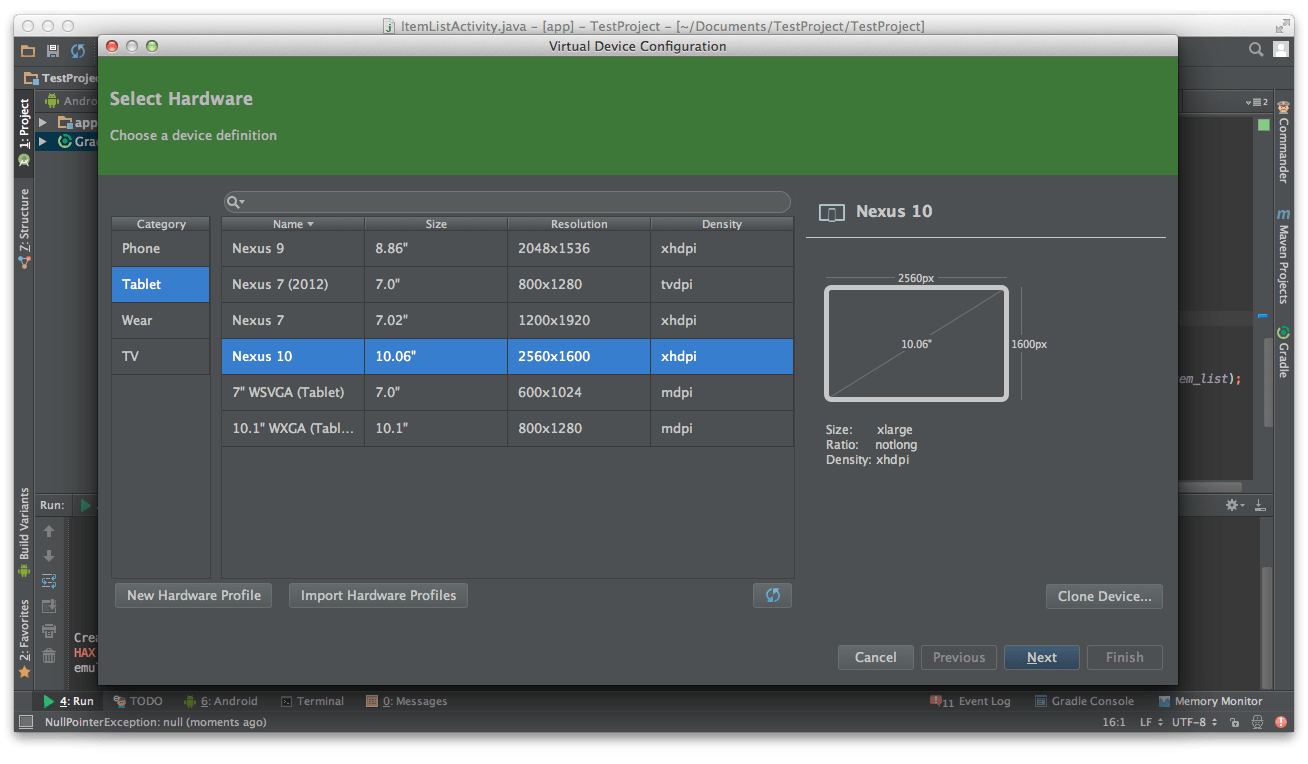Click the Synchronize icon in main toolbar
Screen dimensions: 1308x764
coord(78,50)
